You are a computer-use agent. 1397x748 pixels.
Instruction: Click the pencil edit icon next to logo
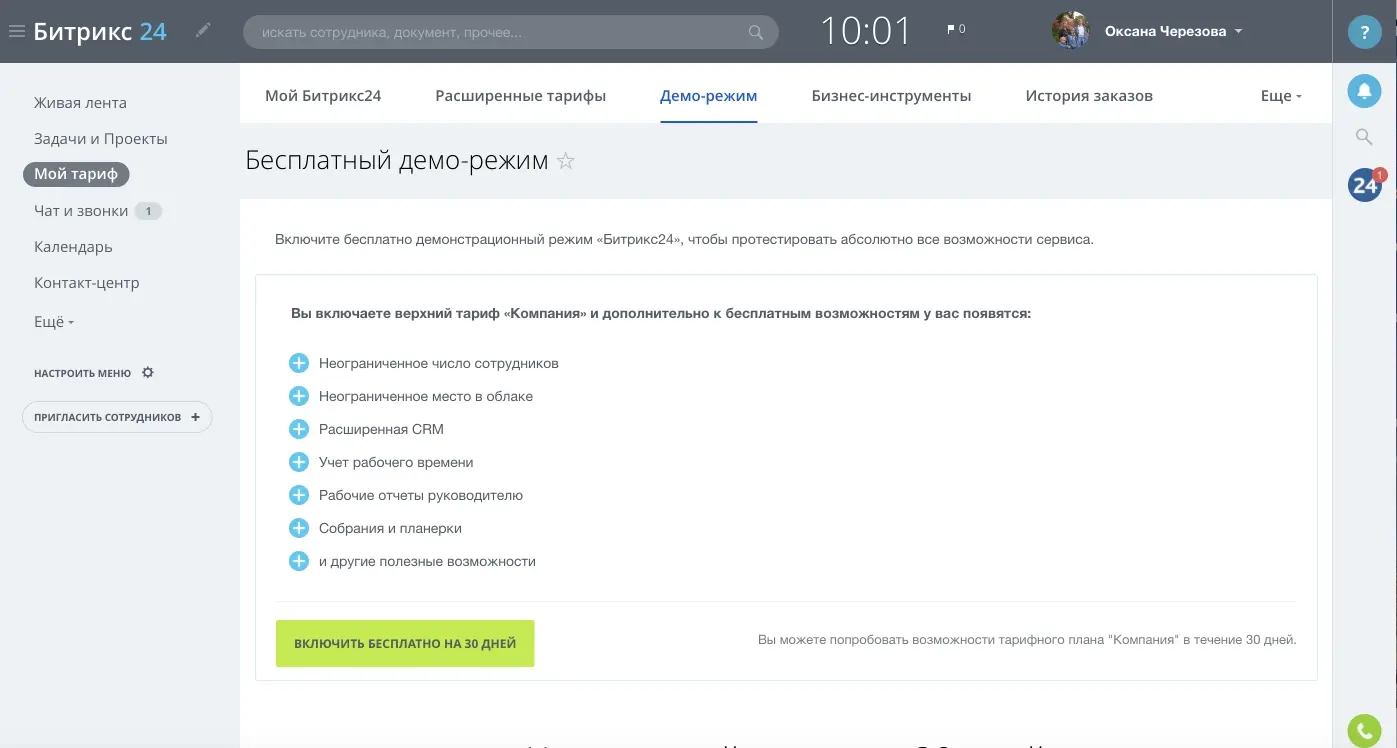204,31
